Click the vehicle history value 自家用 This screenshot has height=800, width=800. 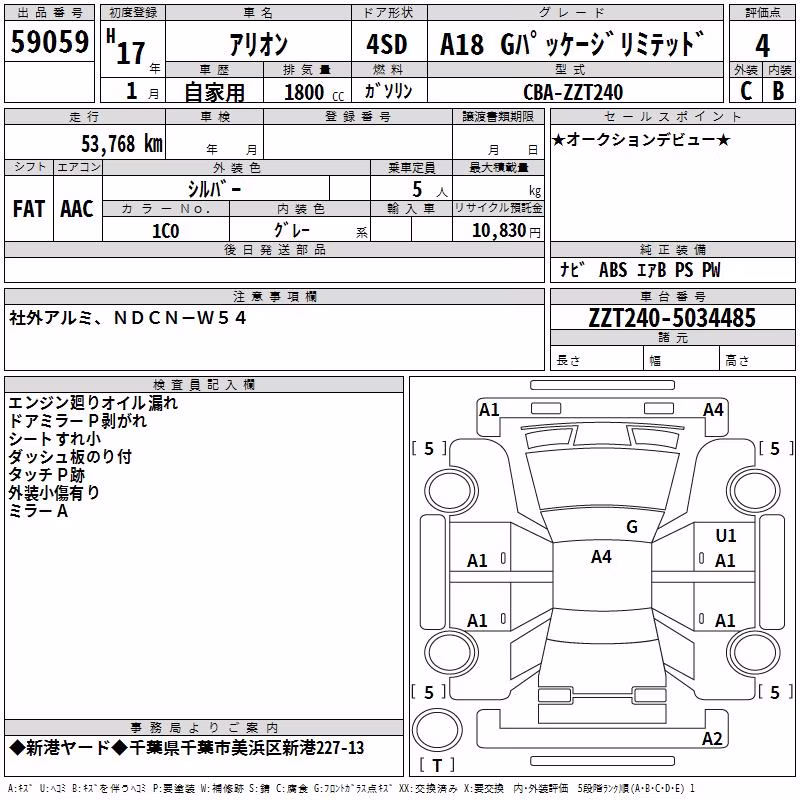tap(214, 92)
